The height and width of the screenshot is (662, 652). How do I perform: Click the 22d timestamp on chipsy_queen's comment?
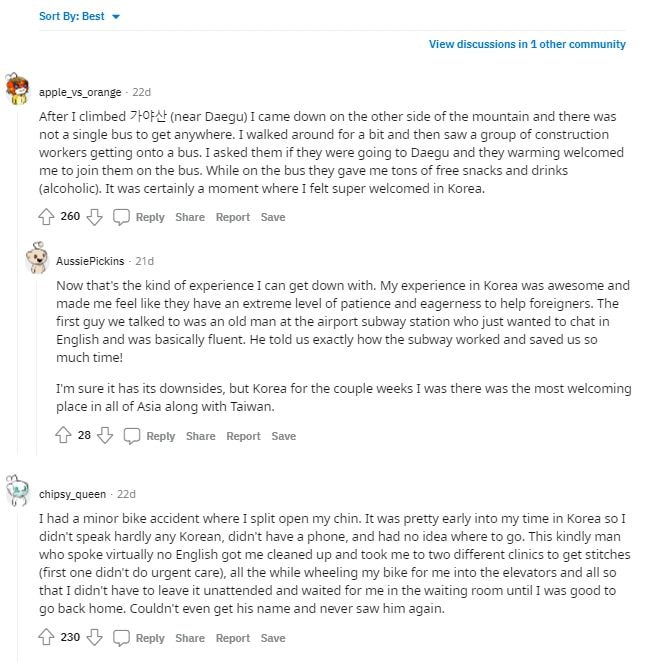[x=126, y=494]
